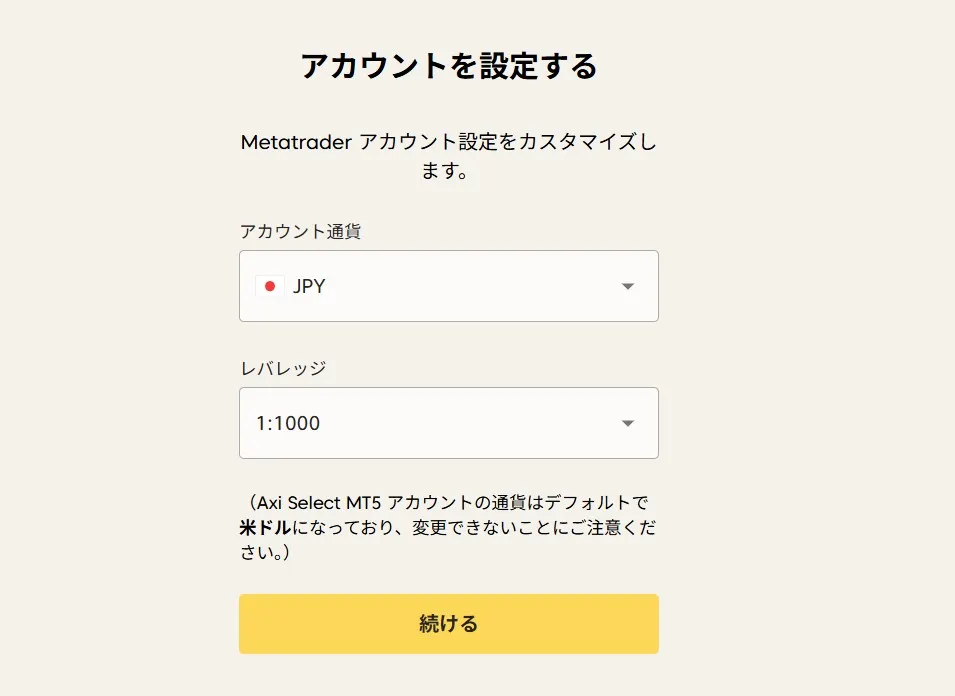The width and height of the screenshot is (955, 696).
Task: Click the chevron on the leverage selector
Action: tap(628, 423)
